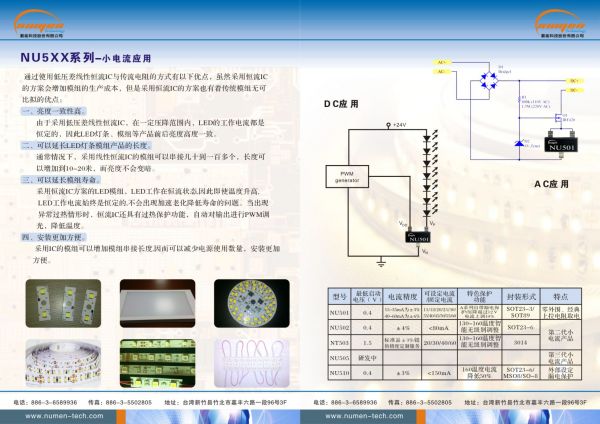Click the SOT23-6 package cell for NU502
600x424 pixels.
[521, 328]
